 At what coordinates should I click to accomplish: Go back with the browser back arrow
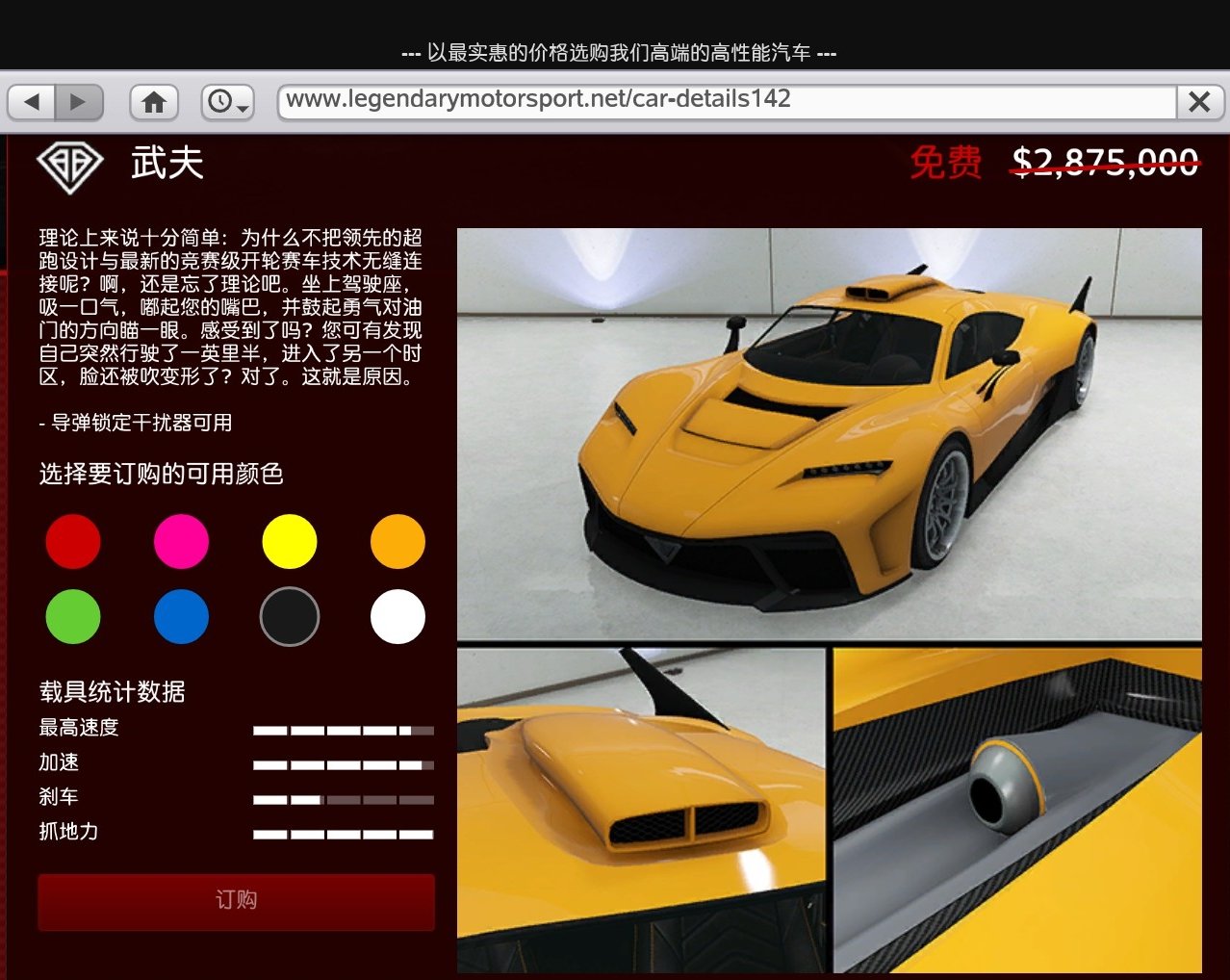pos(32,101)
